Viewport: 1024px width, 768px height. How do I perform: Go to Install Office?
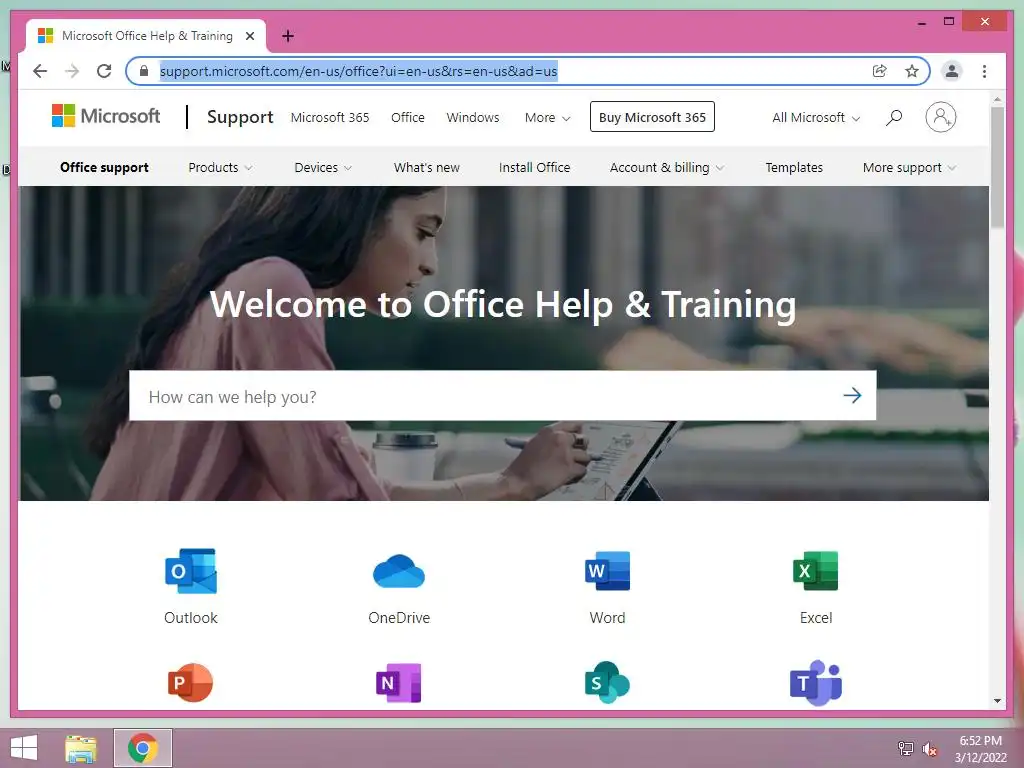[x=534, y=167]
